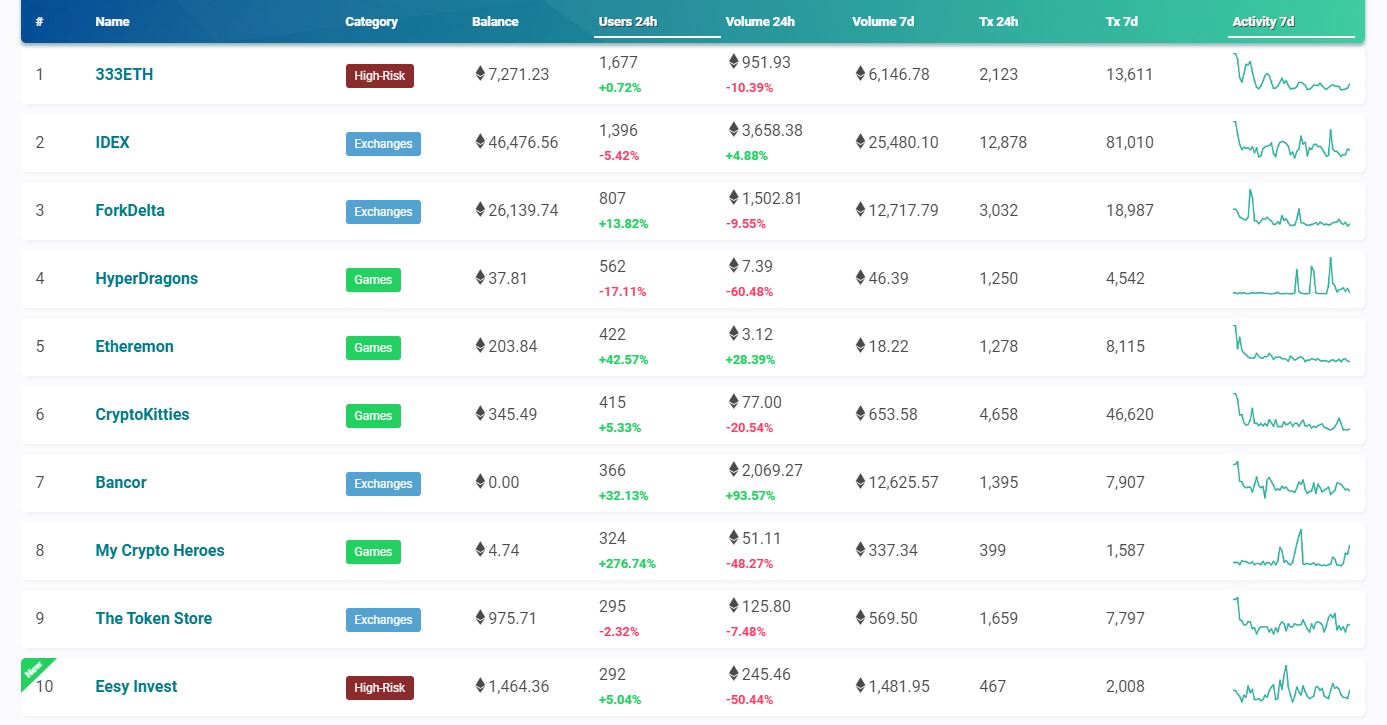
Task: Select the Tx 24h value 12,878
Action: 1003,143
